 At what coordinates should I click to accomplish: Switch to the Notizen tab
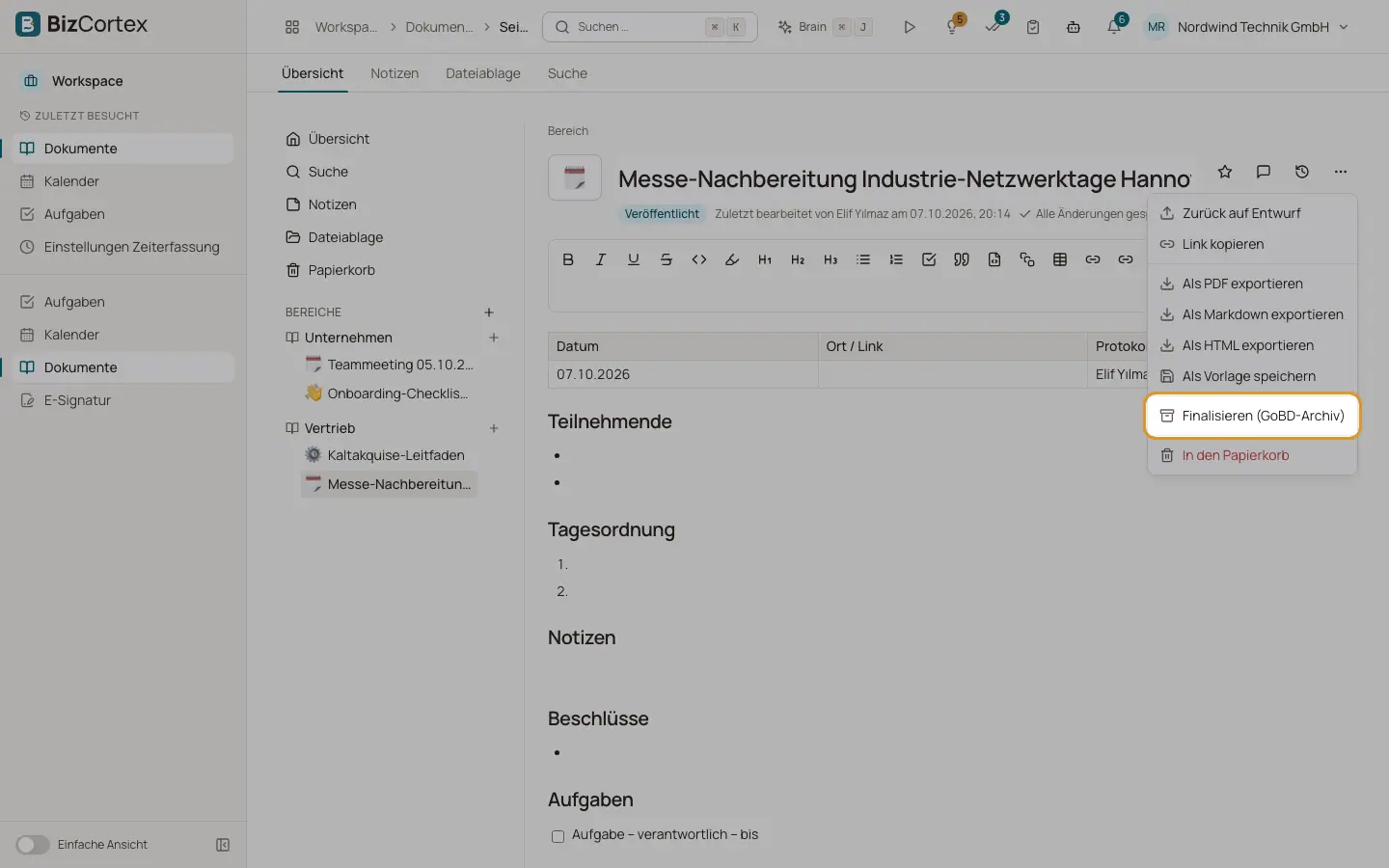pyautogui.click(x=395, y=73)
